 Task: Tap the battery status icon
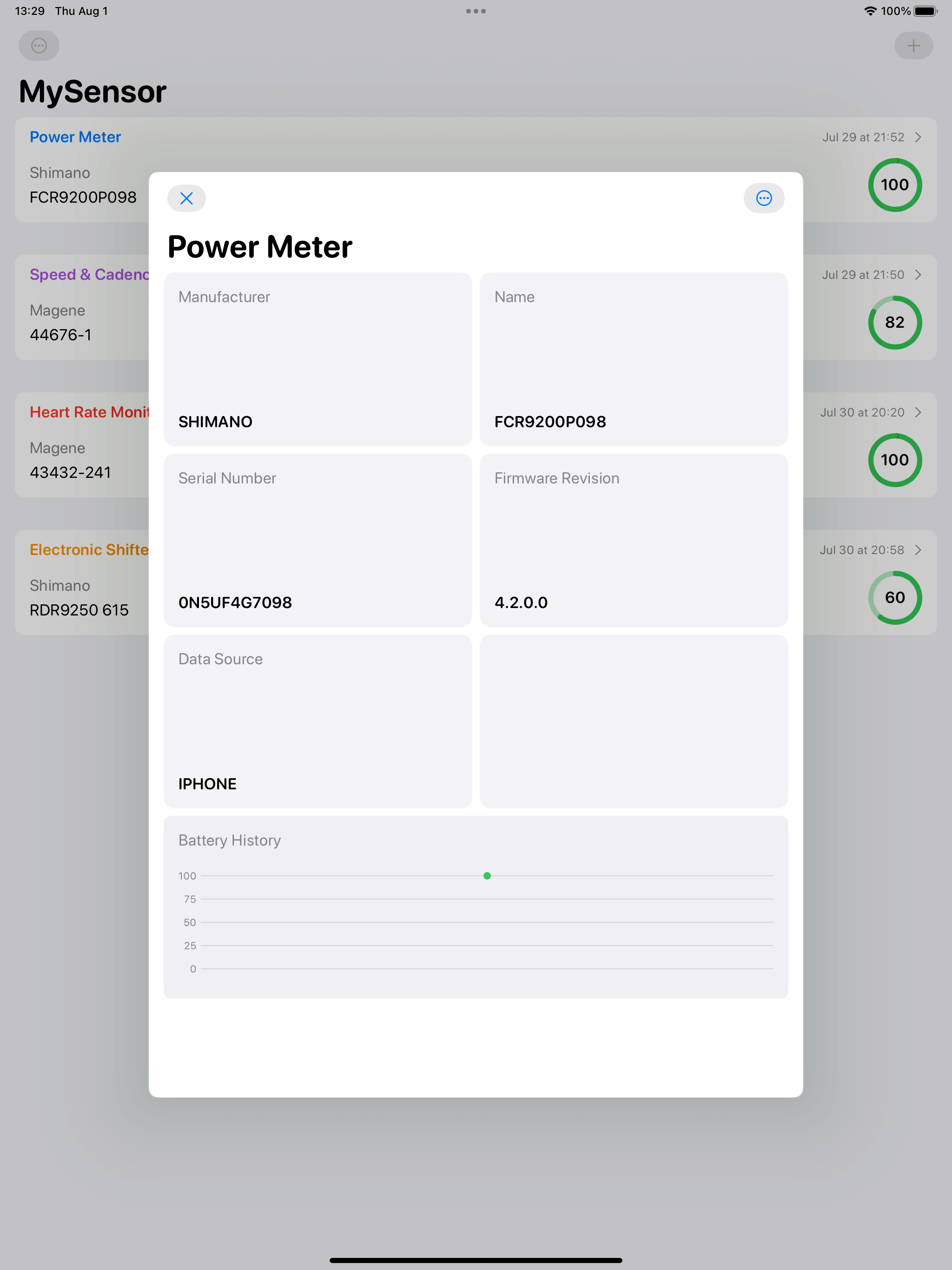pos(926,11)
